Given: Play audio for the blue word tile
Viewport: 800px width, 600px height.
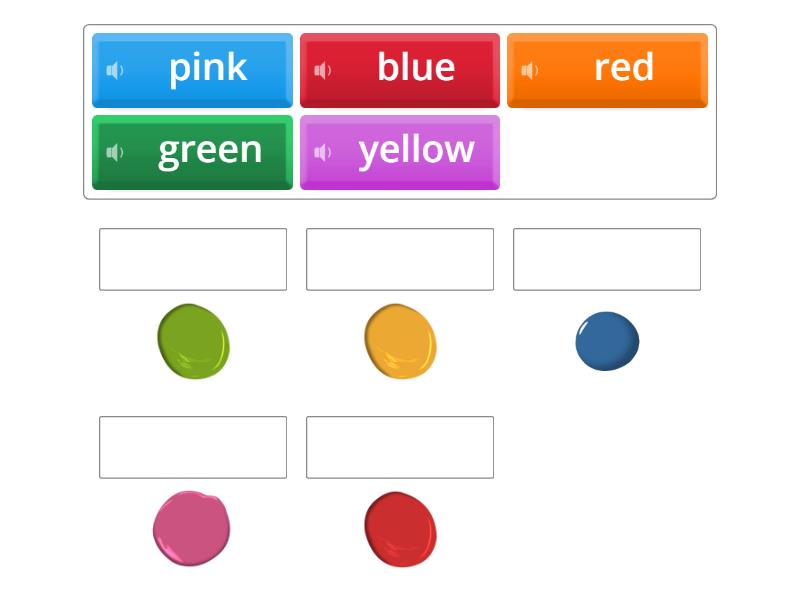Looking at the screenshot, I should 321,68.
